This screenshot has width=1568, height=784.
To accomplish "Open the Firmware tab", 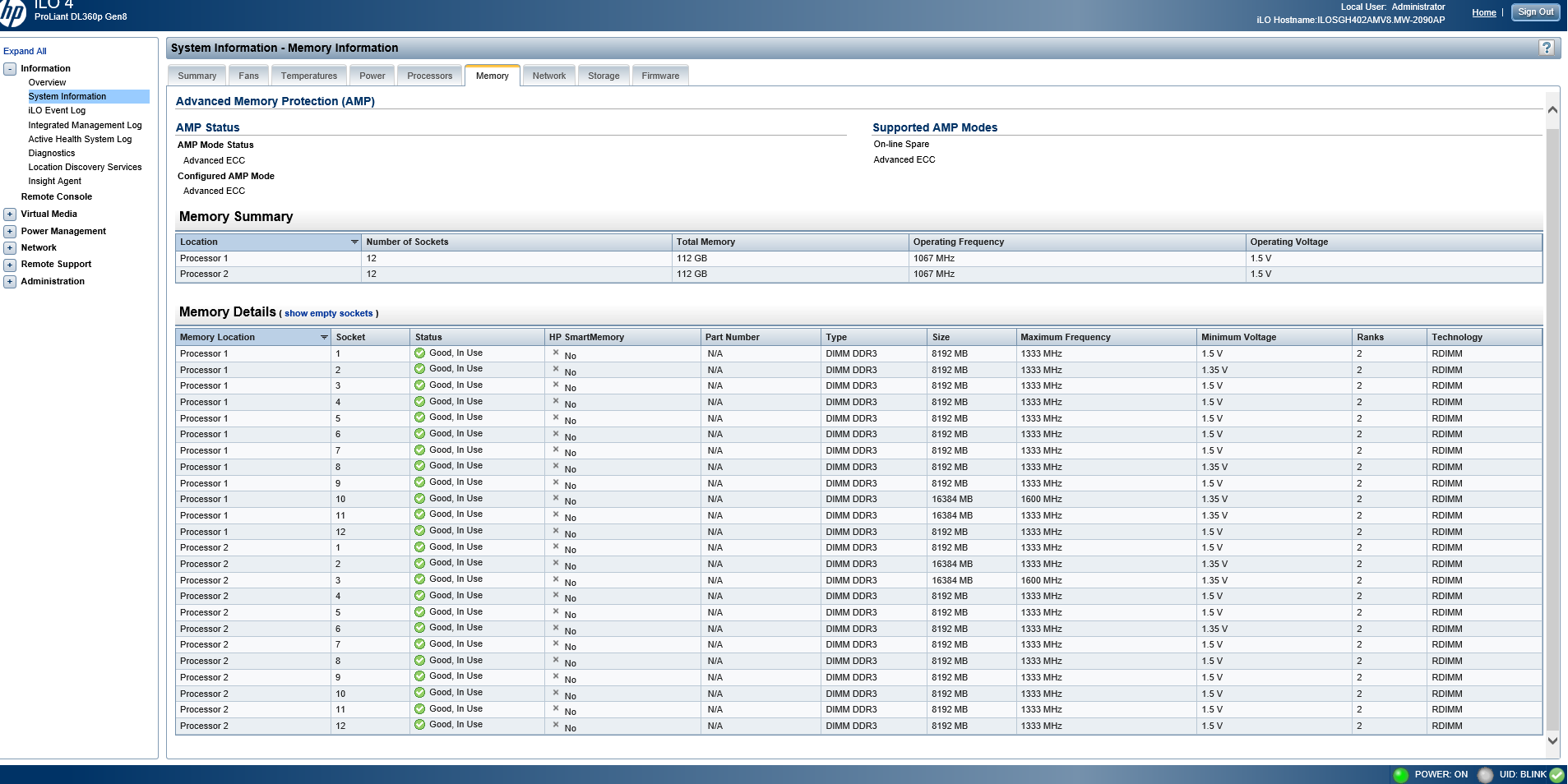I will [x=661, y=76].
